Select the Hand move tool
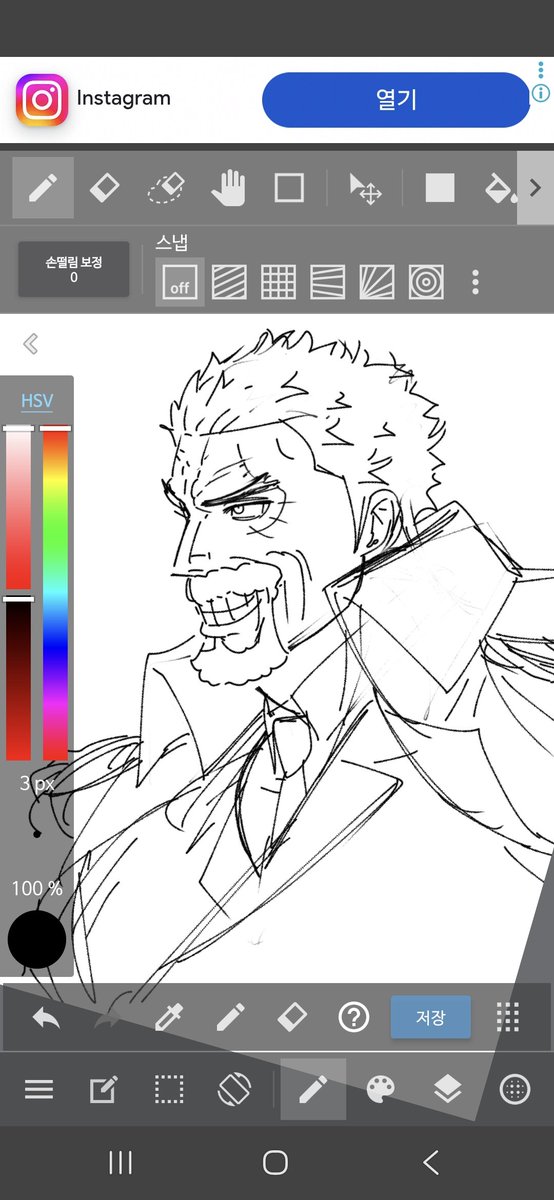Screen dimensions: 554x1200 pyautogui.click(x=229, y=187)
